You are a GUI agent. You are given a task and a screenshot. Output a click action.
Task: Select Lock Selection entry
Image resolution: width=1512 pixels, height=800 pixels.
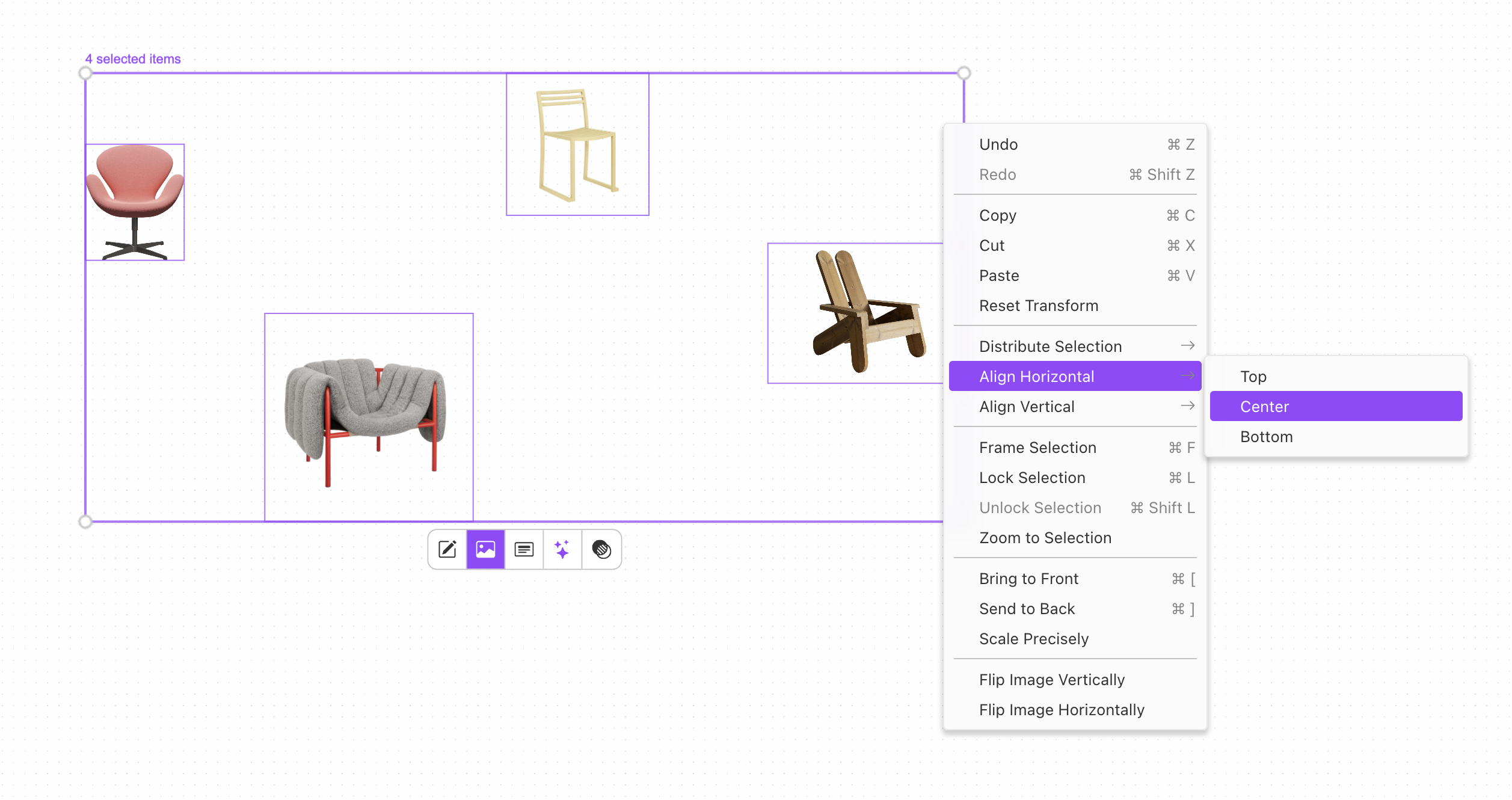click(x=1075, y=478)
